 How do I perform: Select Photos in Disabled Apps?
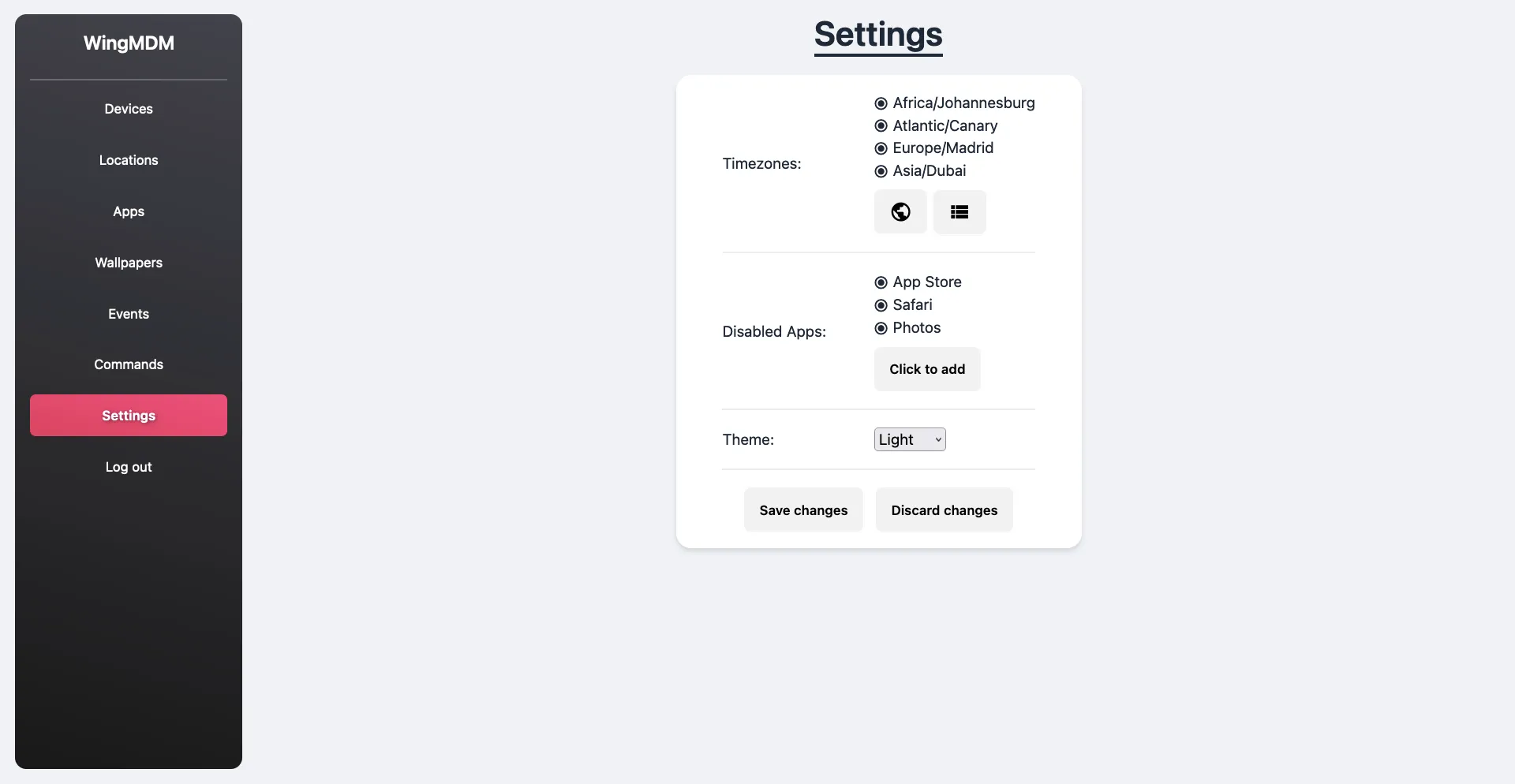pos(881,328)
